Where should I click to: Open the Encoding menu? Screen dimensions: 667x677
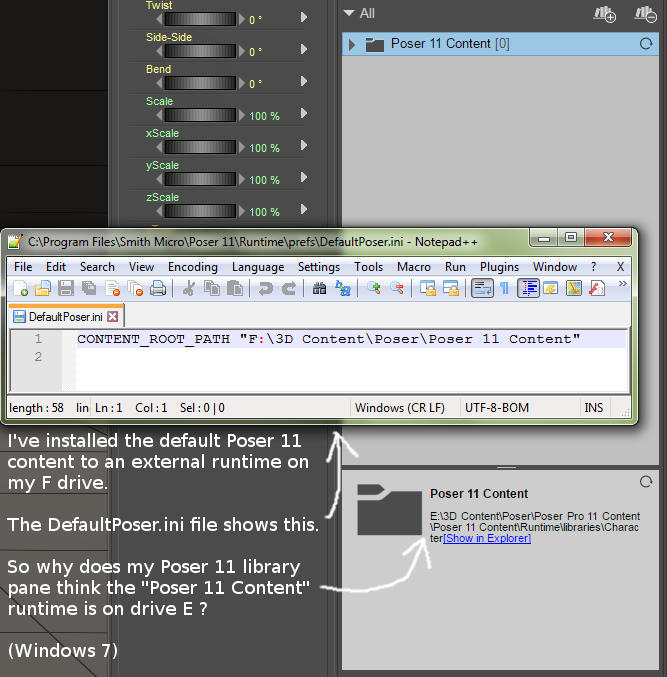click(x=193, y=267)
